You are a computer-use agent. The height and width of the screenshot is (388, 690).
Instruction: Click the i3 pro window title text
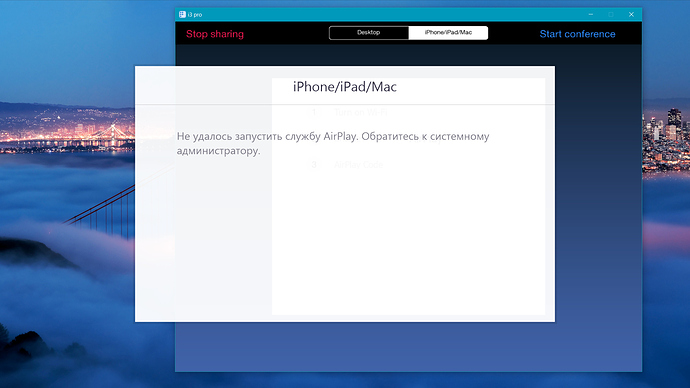[195, 15]
